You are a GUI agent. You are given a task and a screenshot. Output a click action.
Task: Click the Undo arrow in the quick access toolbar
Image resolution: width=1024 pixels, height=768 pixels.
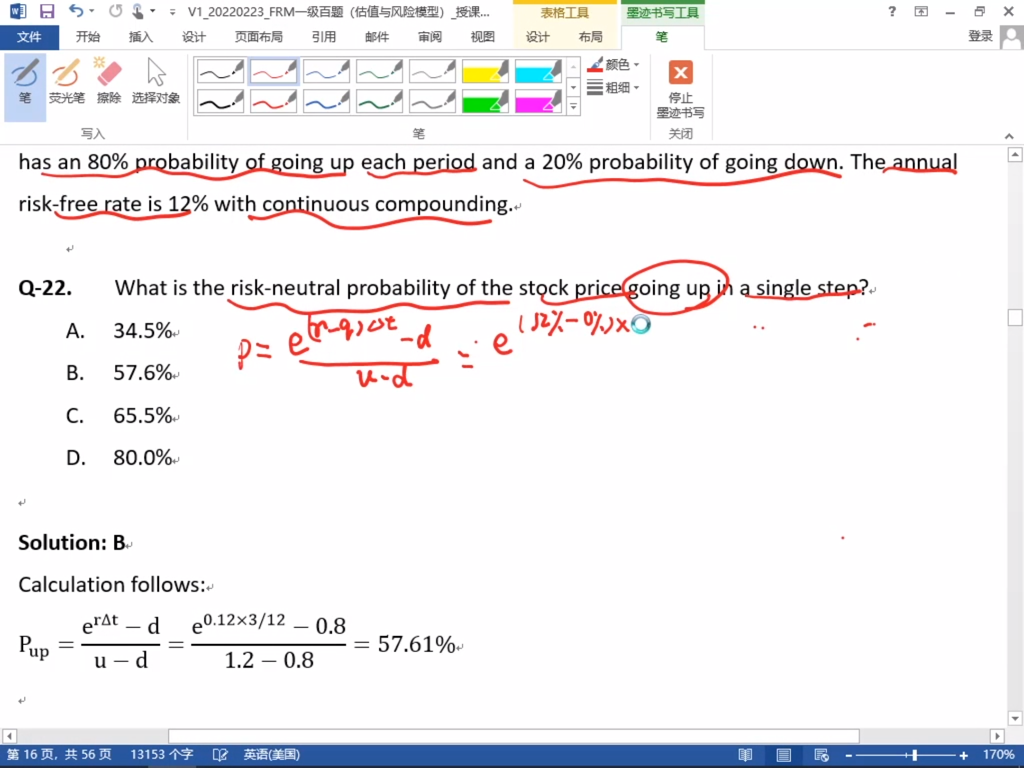click(77, 12)
